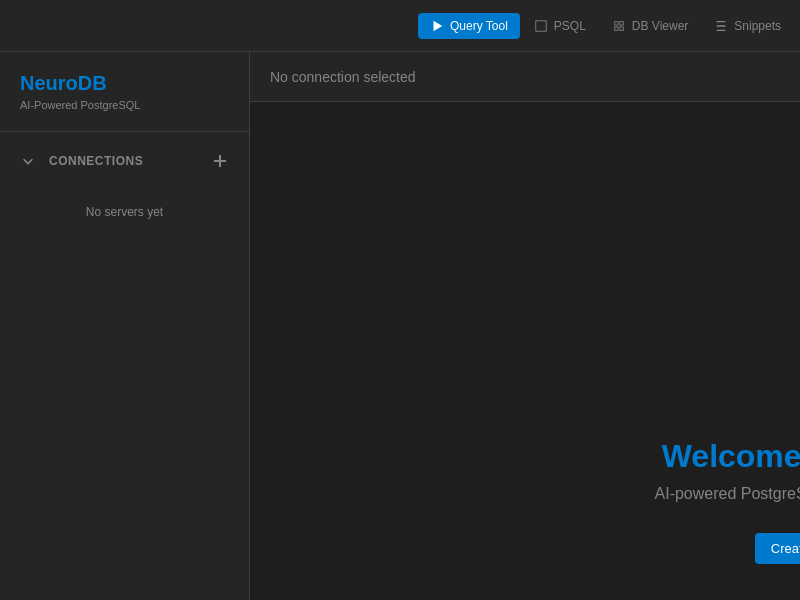Click the Welcome heading

pyautogui.click(x=731, y=456)
